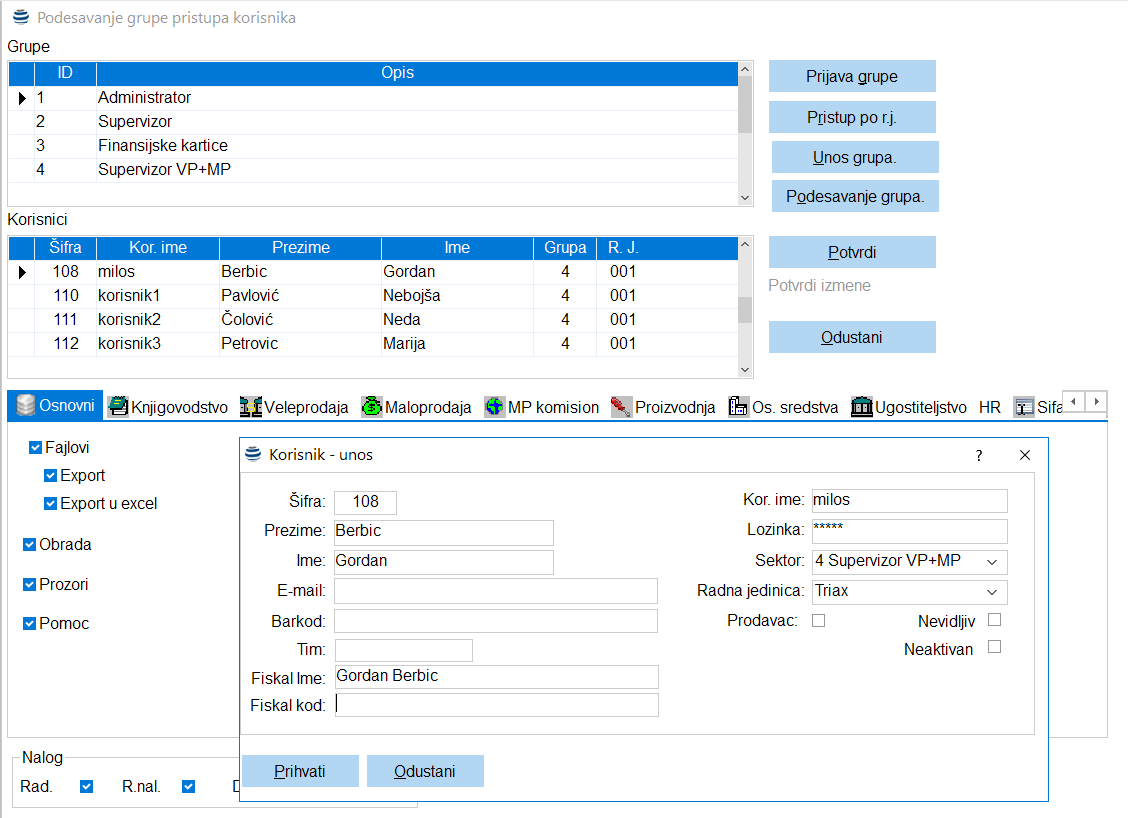
Task: Click the MP komision globe icon
Action: point(494,407)
